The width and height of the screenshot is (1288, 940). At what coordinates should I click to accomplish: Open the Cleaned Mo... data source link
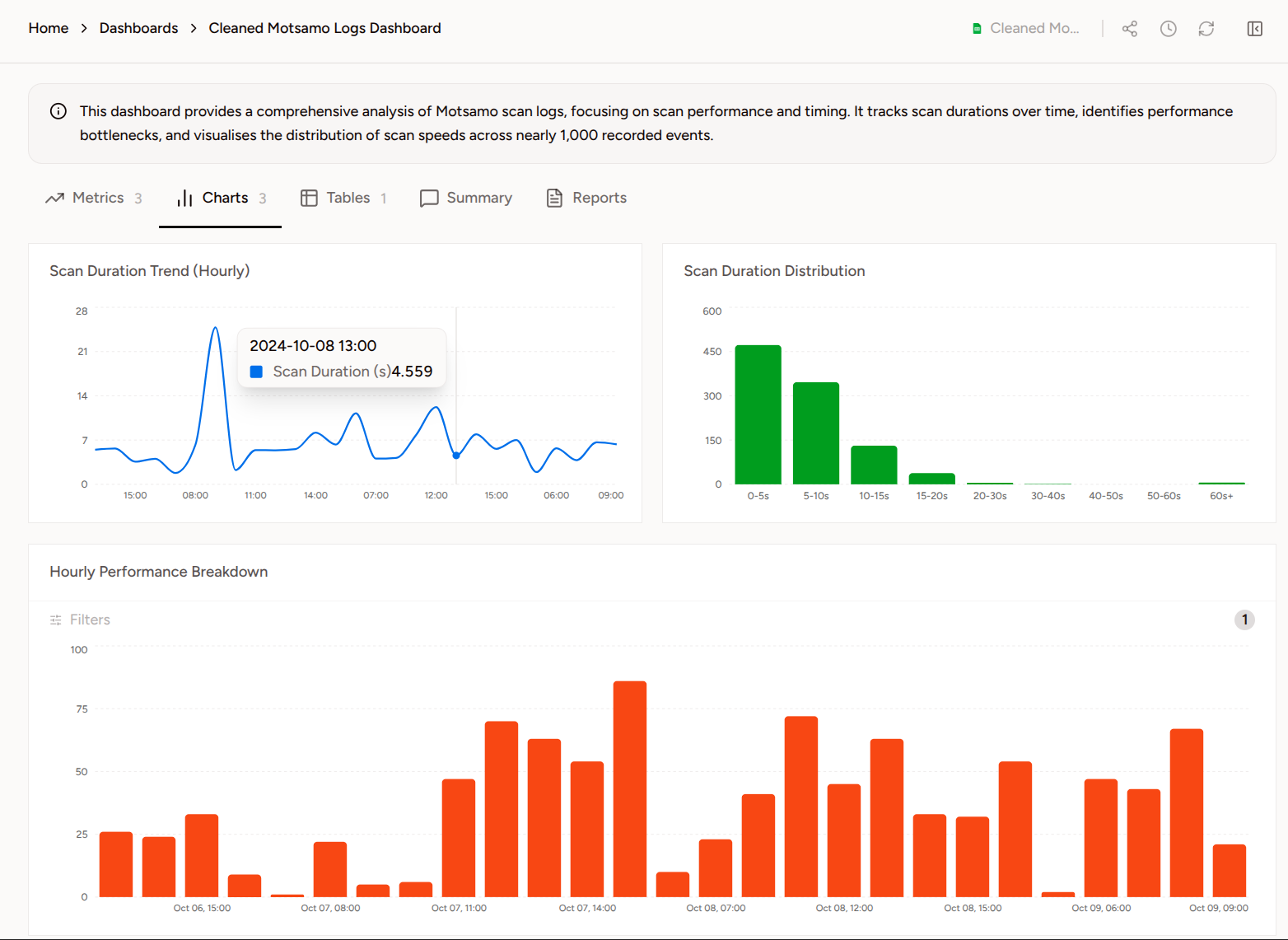(x=1026, y=29)
